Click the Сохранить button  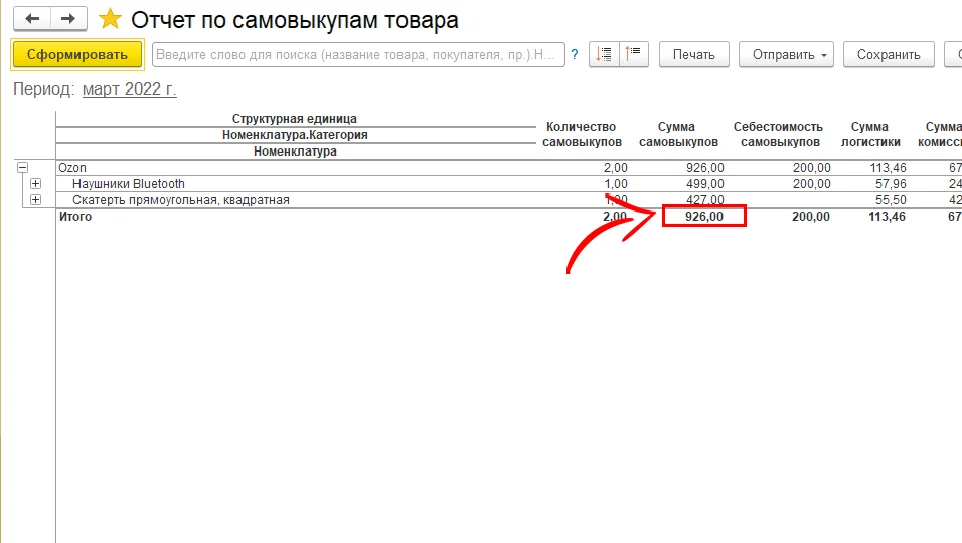(888, 55)
